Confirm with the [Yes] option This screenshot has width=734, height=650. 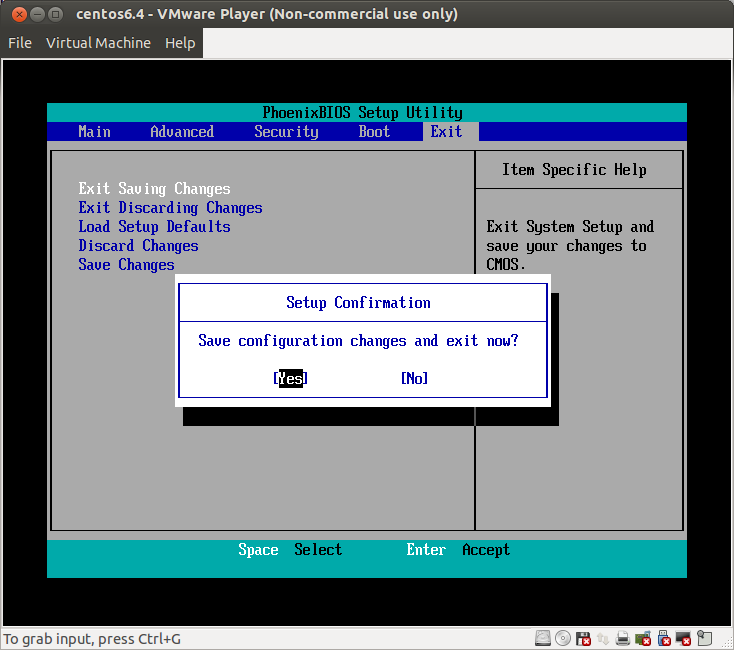[x=290, y=378]
